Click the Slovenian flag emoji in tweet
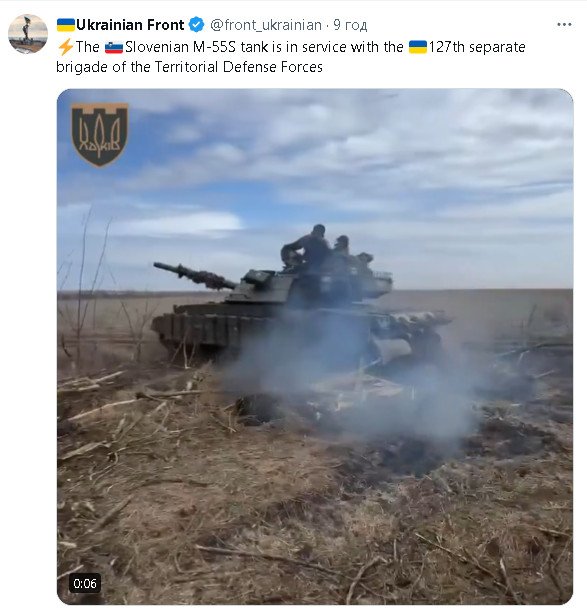This screenshot has width=587, height=612. [x=114, y=48]
